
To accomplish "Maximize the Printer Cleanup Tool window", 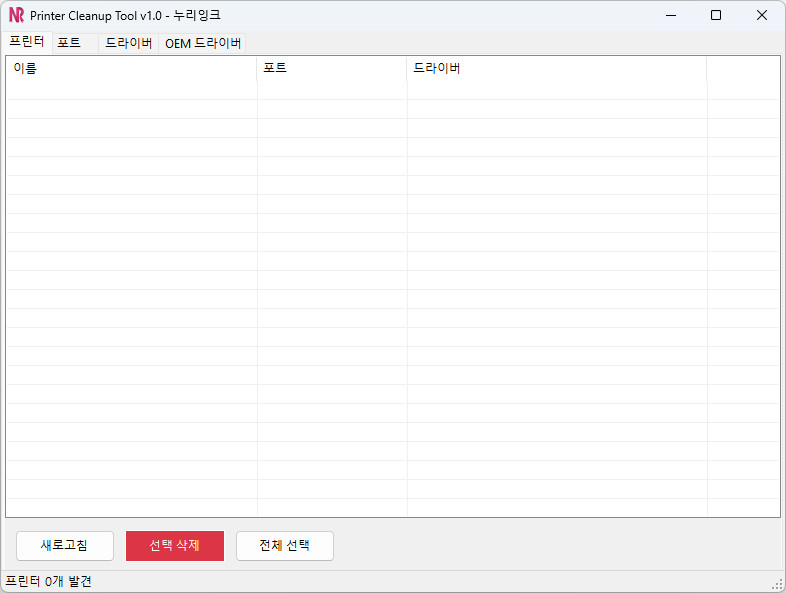I will click(x=715, y=15).
